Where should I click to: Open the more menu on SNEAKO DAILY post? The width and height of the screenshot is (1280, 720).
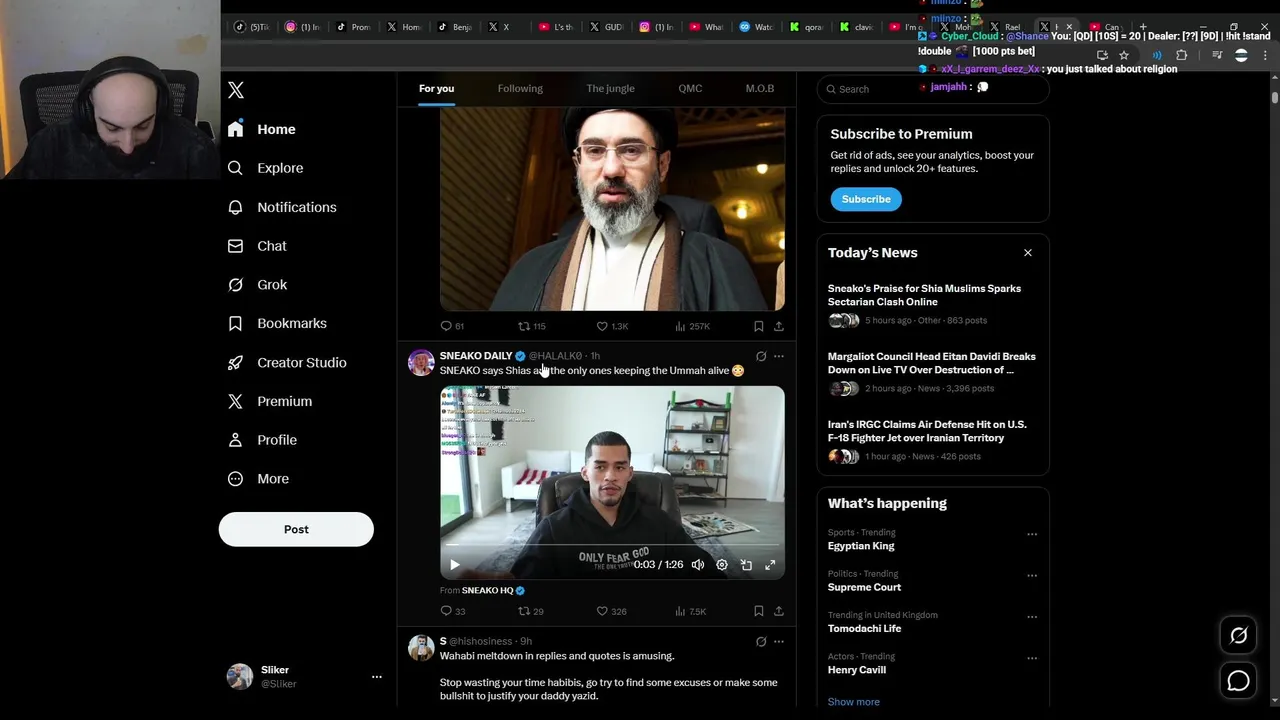[779, 356]
